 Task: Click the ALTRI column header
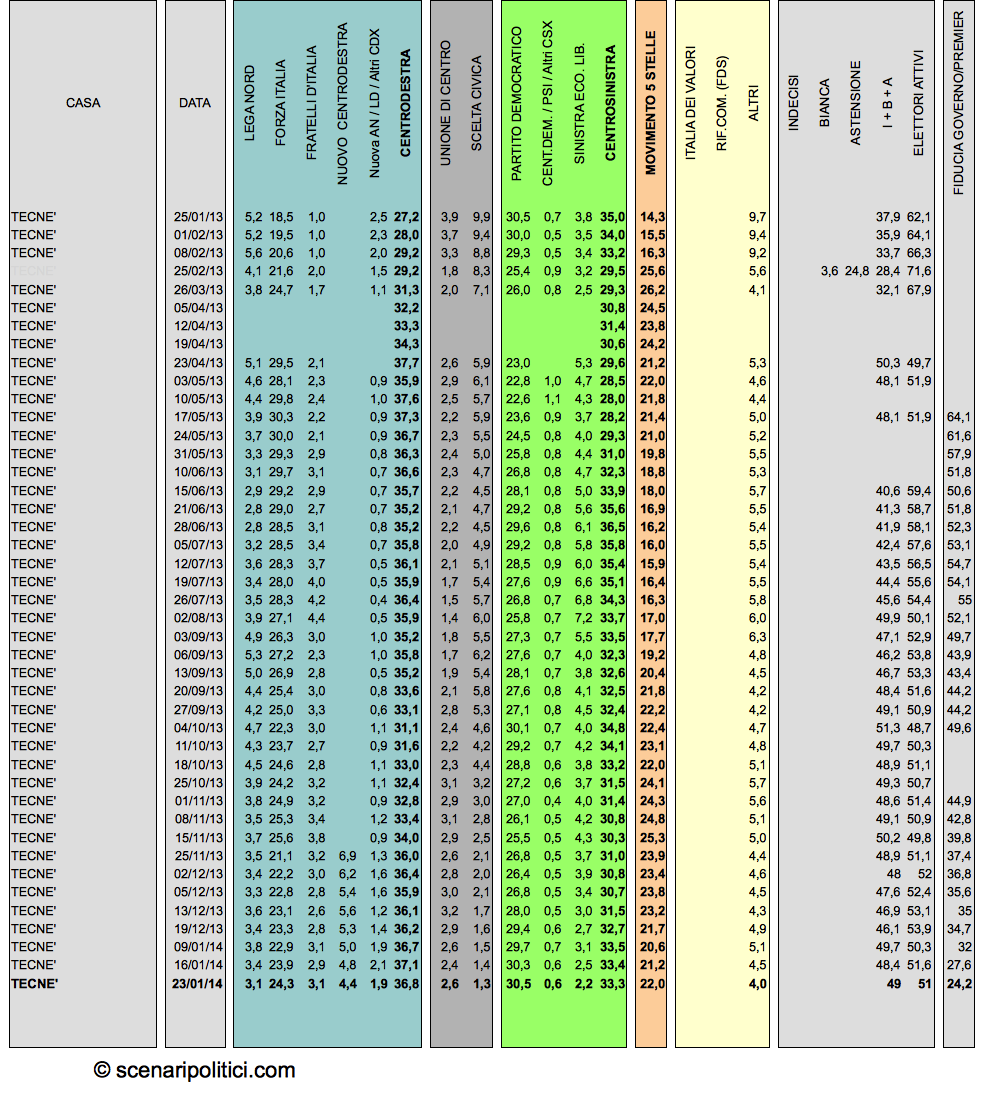coord(753,103)
